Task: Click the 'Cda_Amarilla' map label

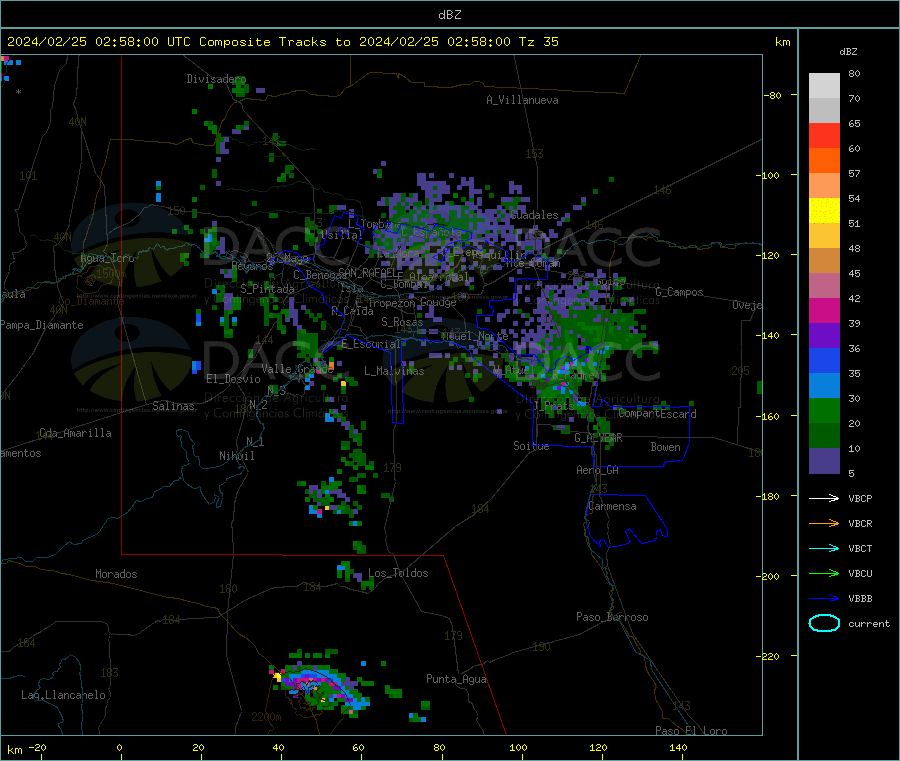Action: (x=75, y=433)
